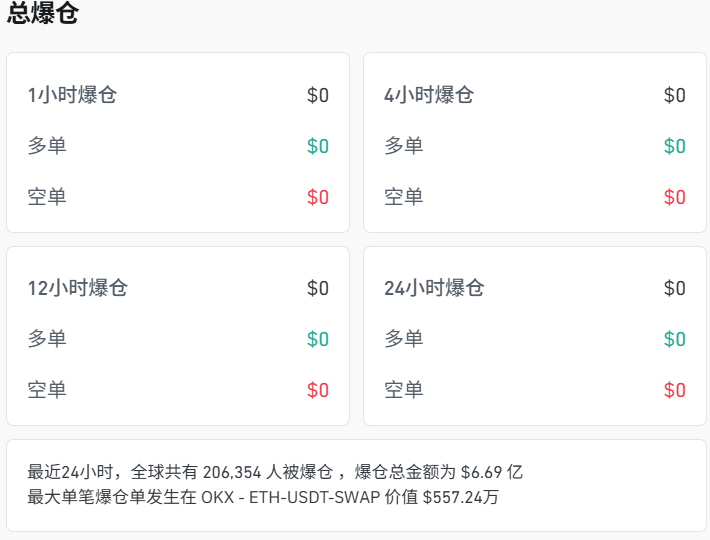Image resolution: width=710 pixels, height=540 pixels.
Task: Click the 多单 label in 4小时爆仓 card
Action: (404, 146)
